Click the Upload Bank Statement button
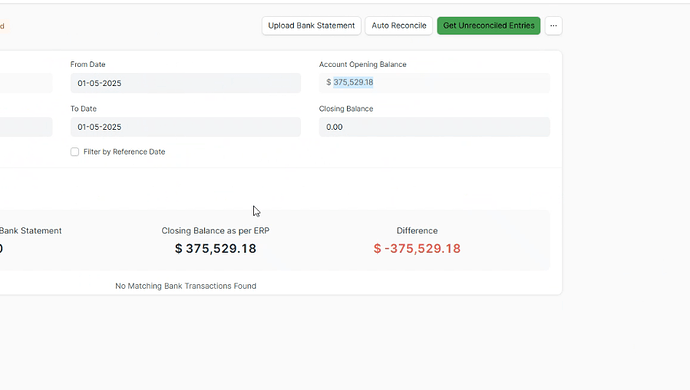The height and width of the screenshot is (390, 690). (x=311, y=26)
